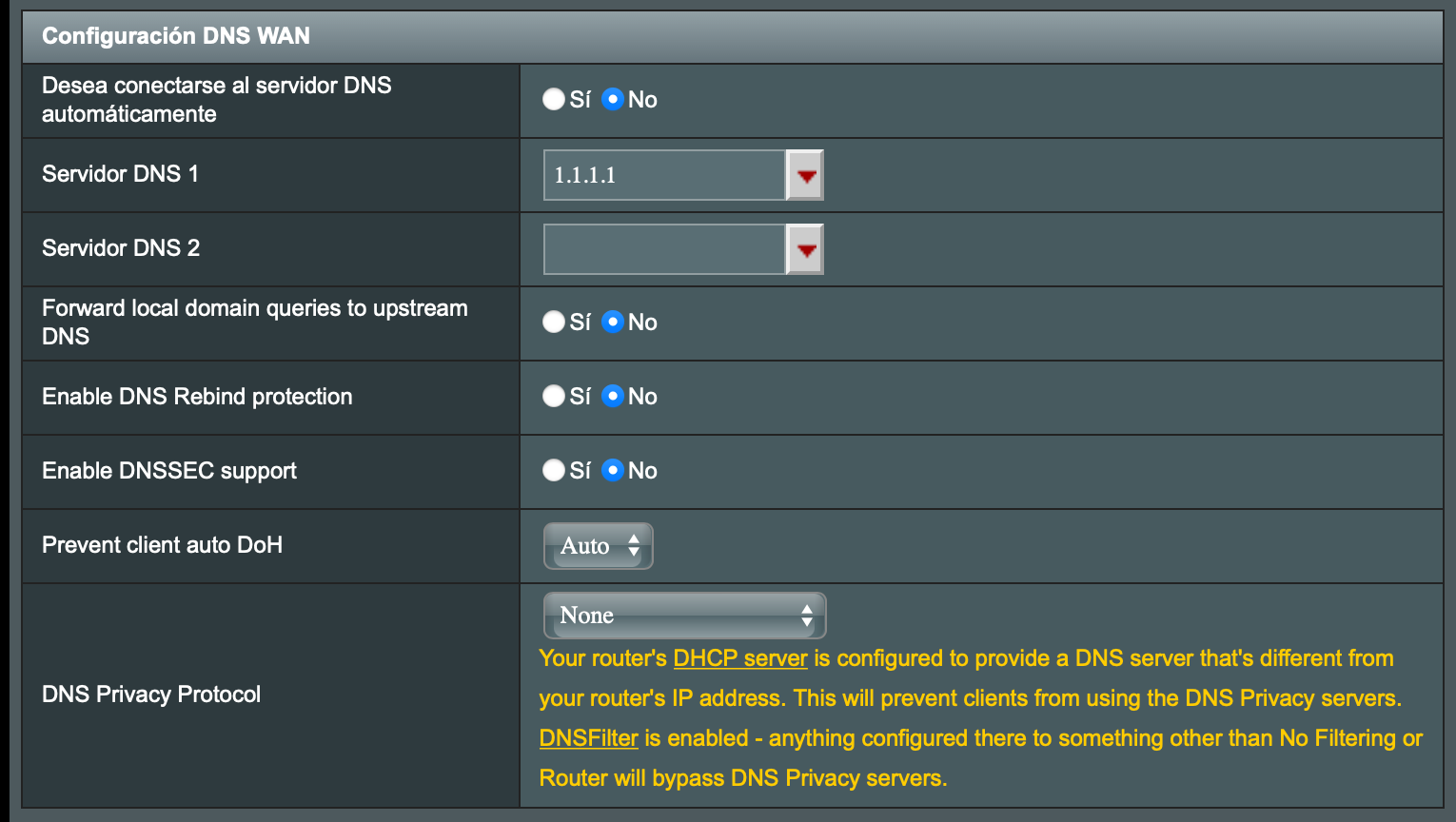
Task: Click the empty Servidor DNS 2 field
Action: (664, 249)
